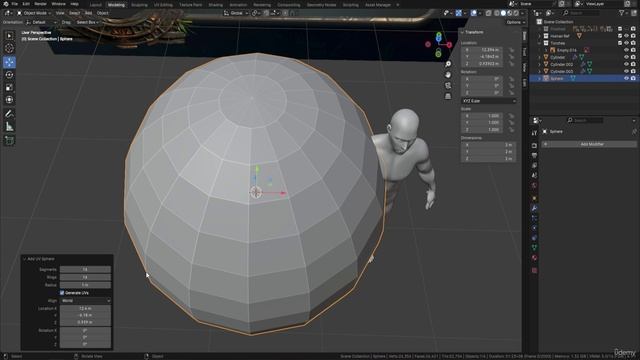Open the Render properties tab
This screenshot has height=360, width=640.
(x=534, y=145)
